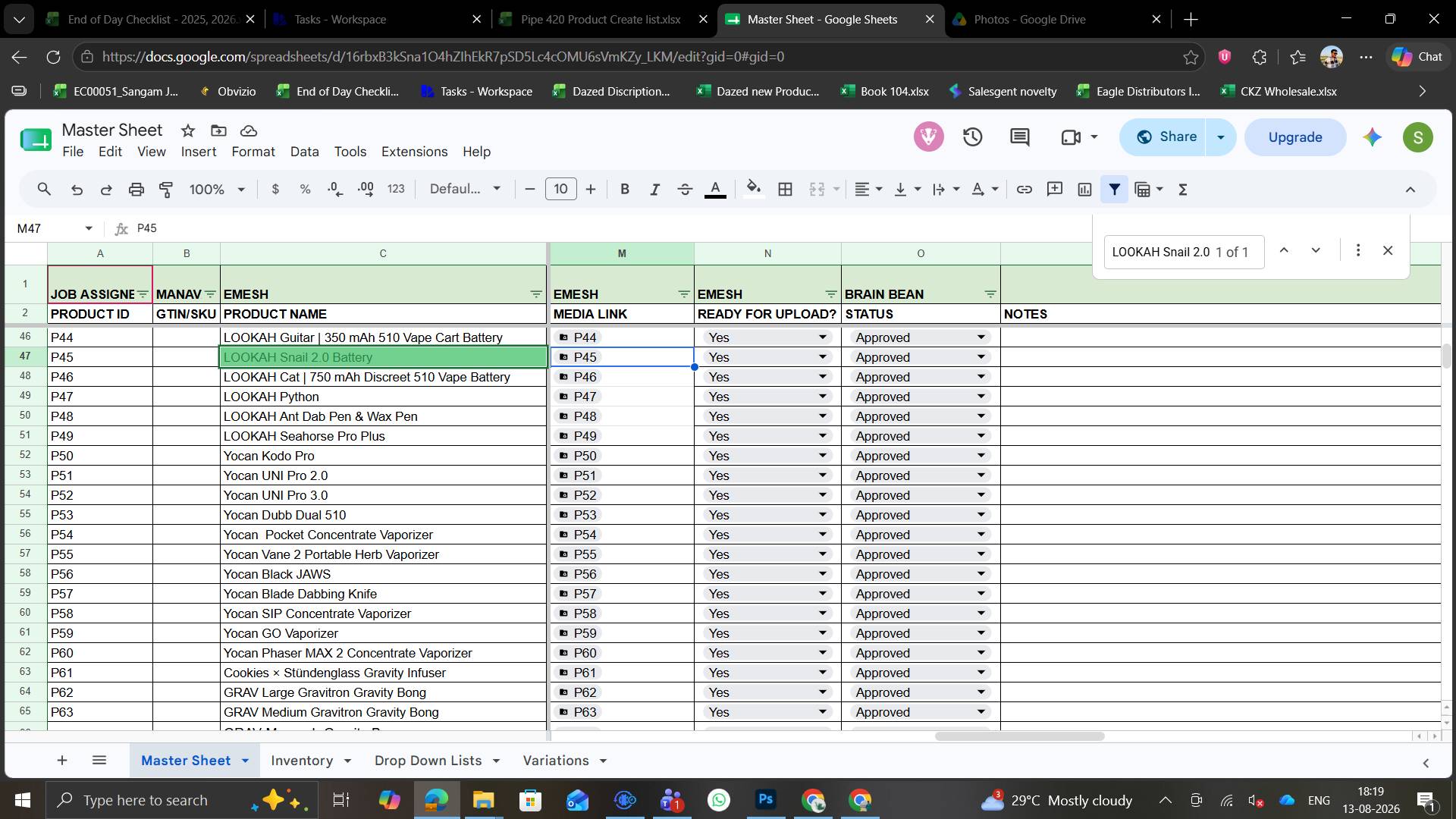Click the functions sigma icon

click(x=1182, y=190)
